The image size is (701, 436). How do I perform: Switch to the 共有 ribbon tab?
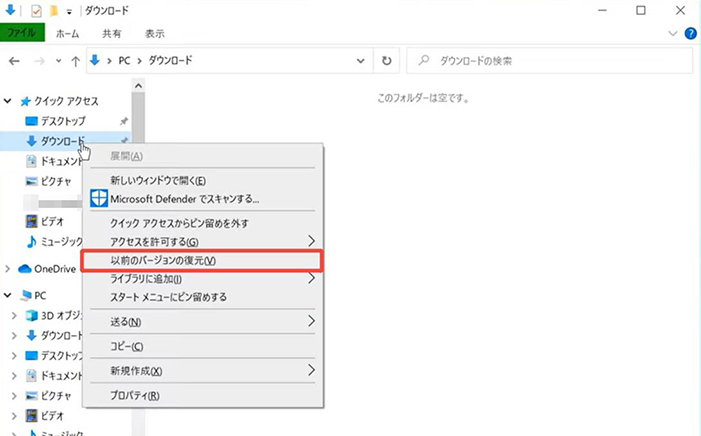[111, 34]
